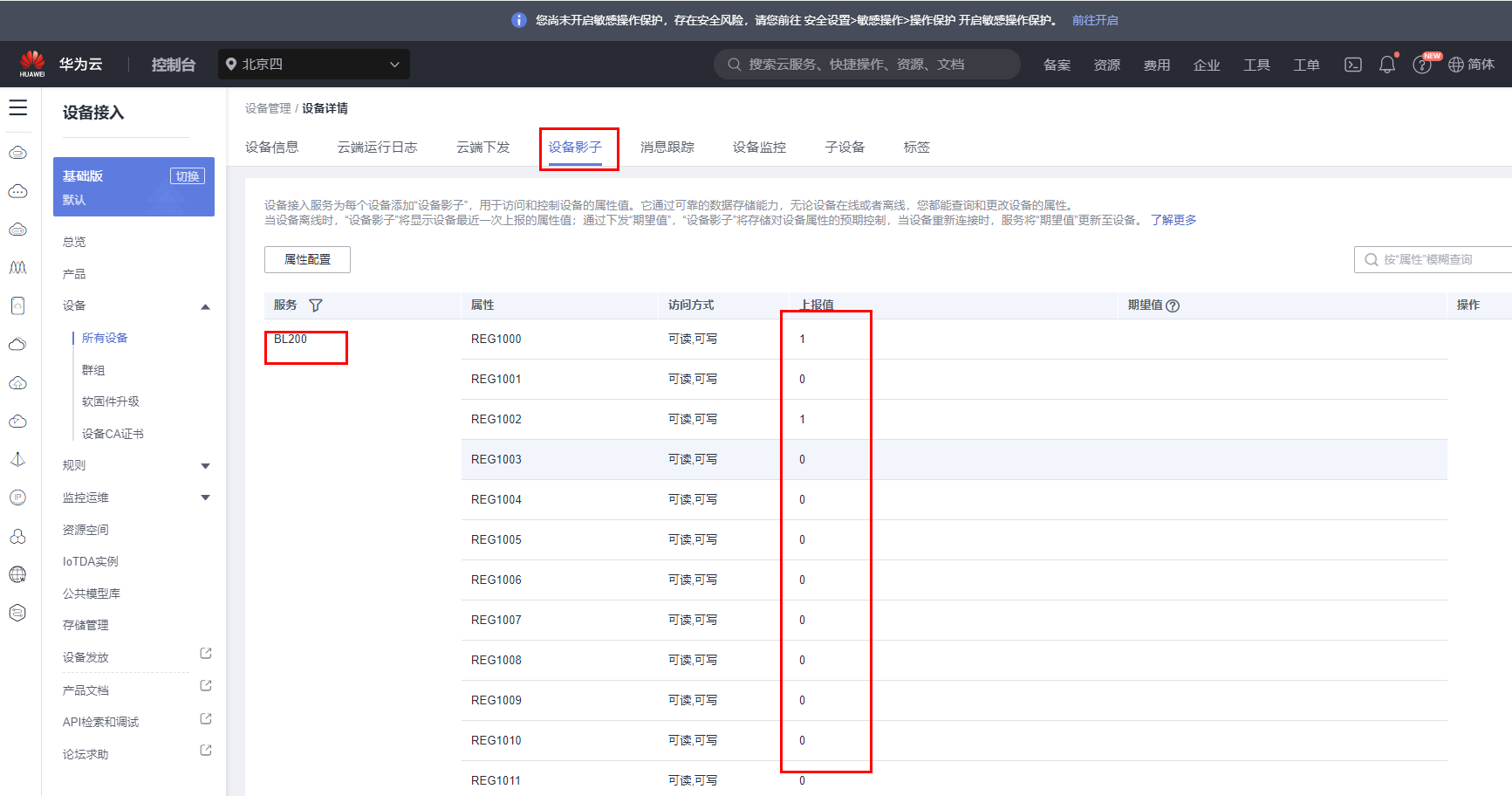The image size is (1512, 796).
Task: Go to 设备管理 breadcrumb
Action: [268, 108]
